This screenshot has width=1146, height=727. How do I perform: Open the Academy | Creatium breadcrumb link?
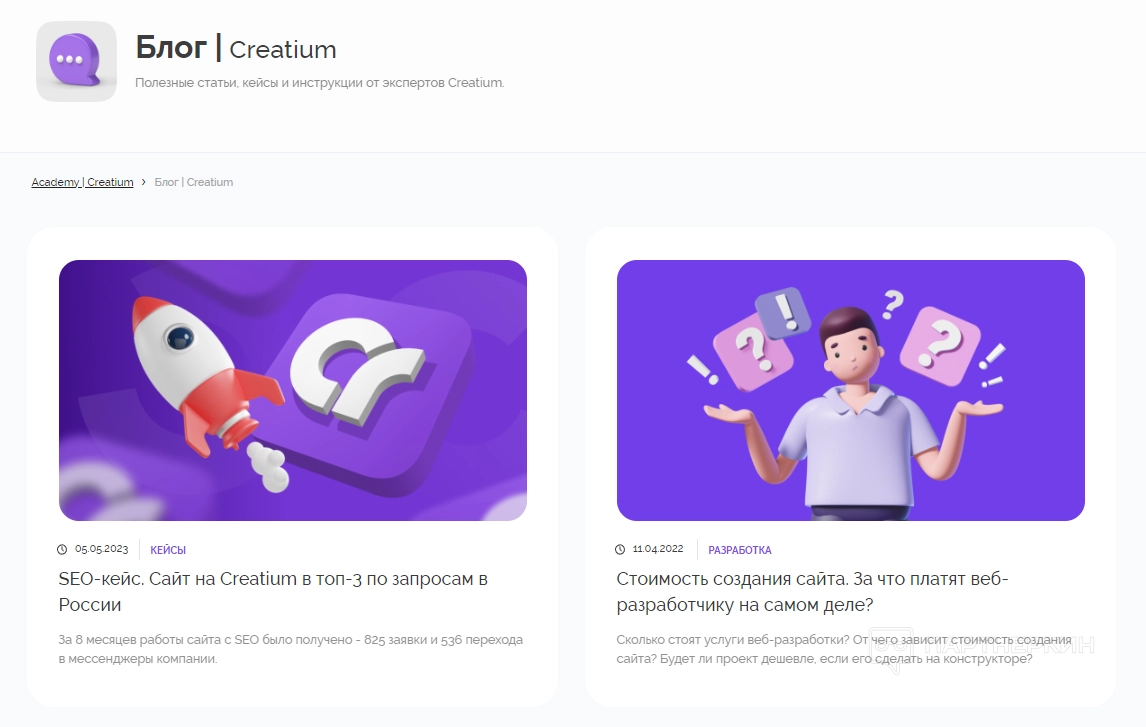pos(83,182)
